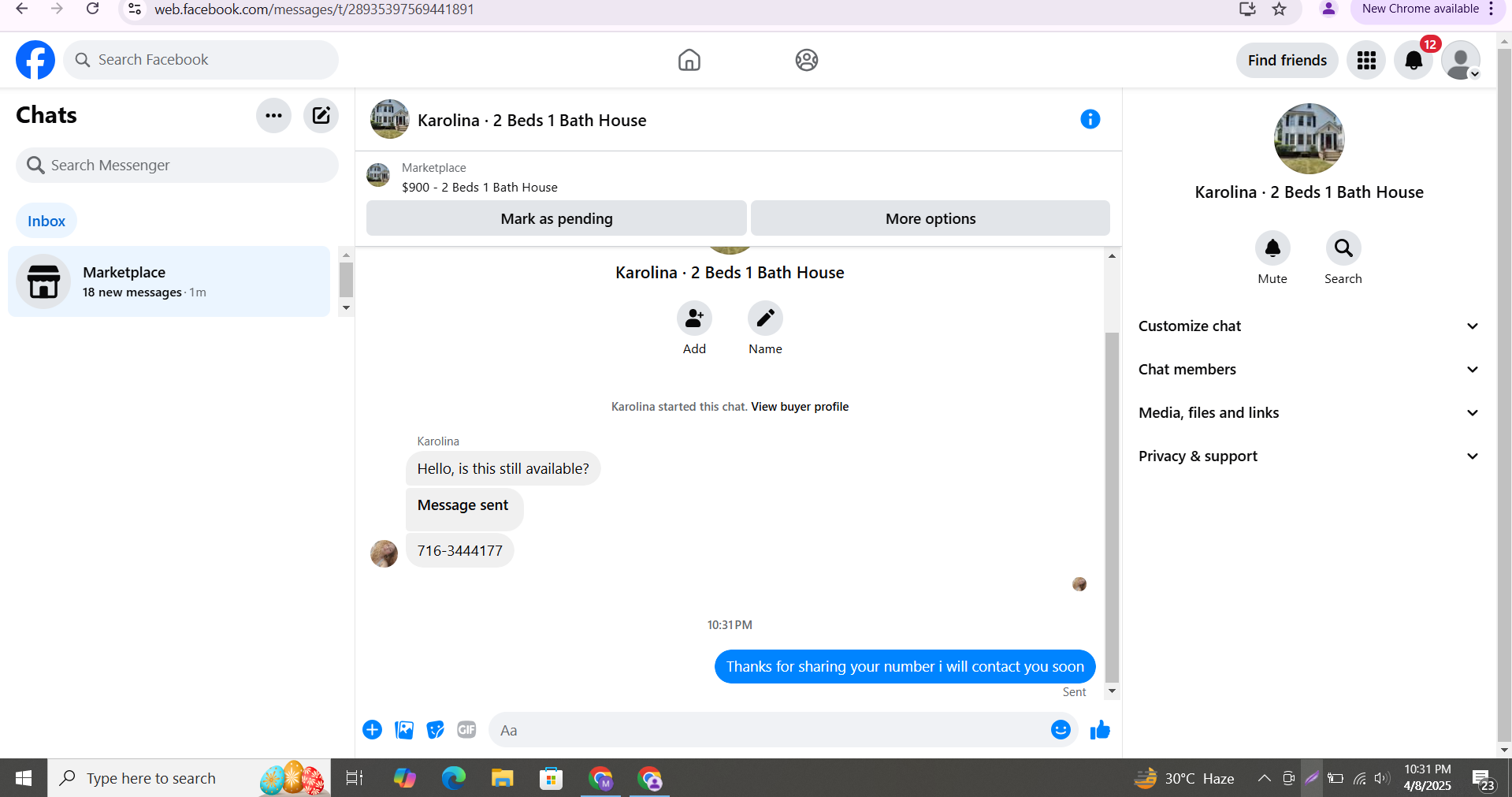Click Find friends button
The image size is (1512, 797).
1287,60
